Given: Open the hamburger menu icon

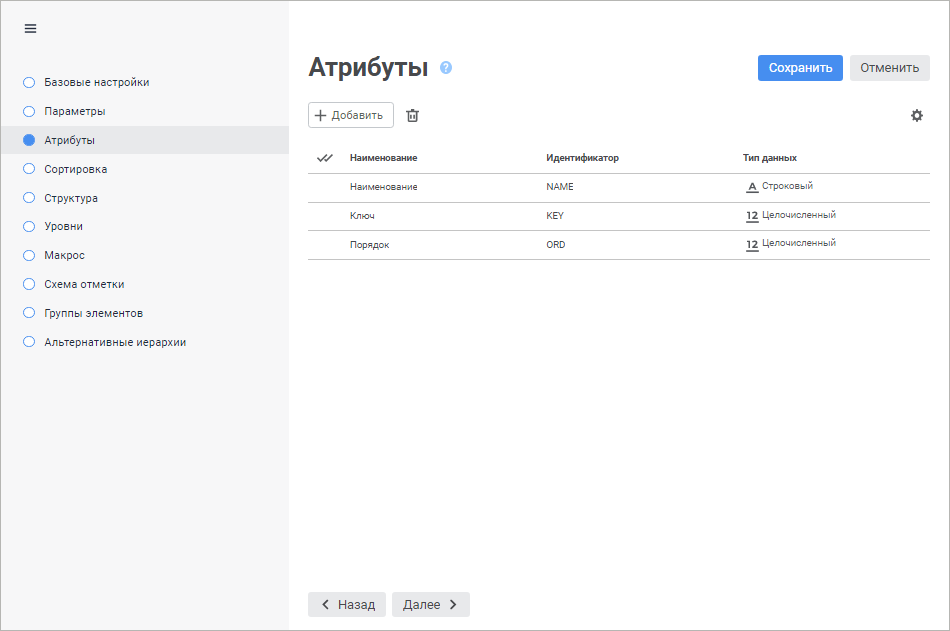Looking at the screenshot, I should coord(30,28).
